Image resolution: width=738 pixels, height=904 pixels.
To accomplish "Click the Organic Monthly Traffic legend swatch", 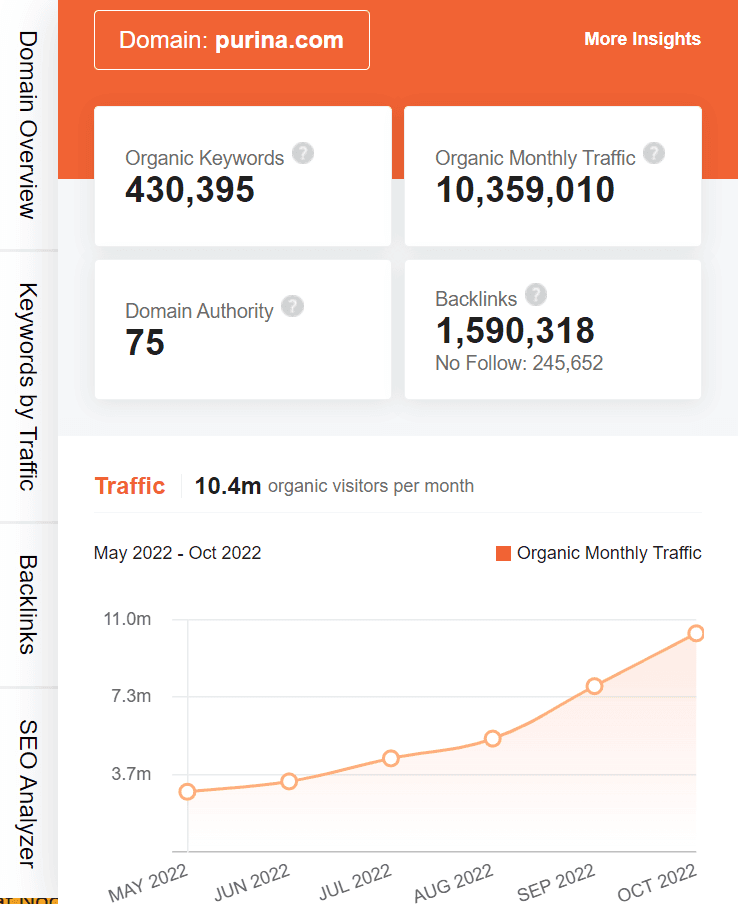I will coord(503,552).
